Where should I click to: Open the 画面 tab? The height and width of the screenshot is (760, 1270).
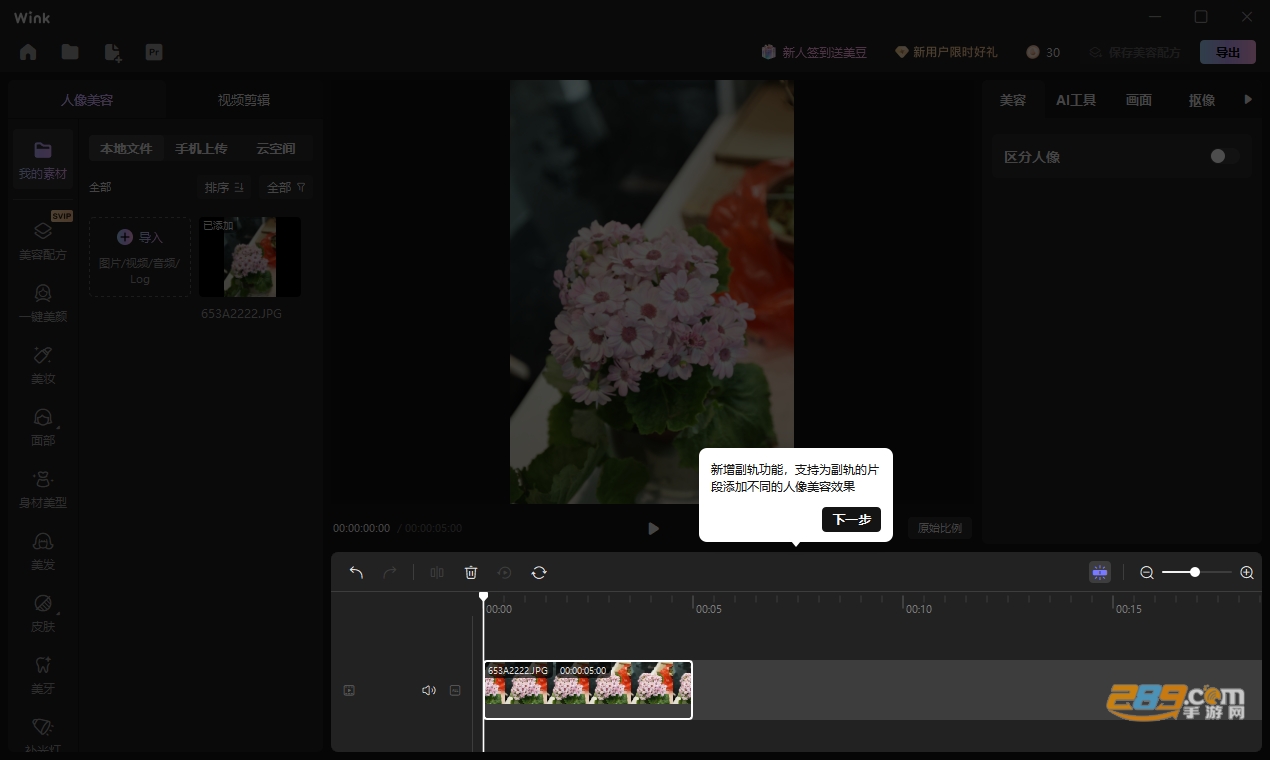click(x=1139, y=100)
